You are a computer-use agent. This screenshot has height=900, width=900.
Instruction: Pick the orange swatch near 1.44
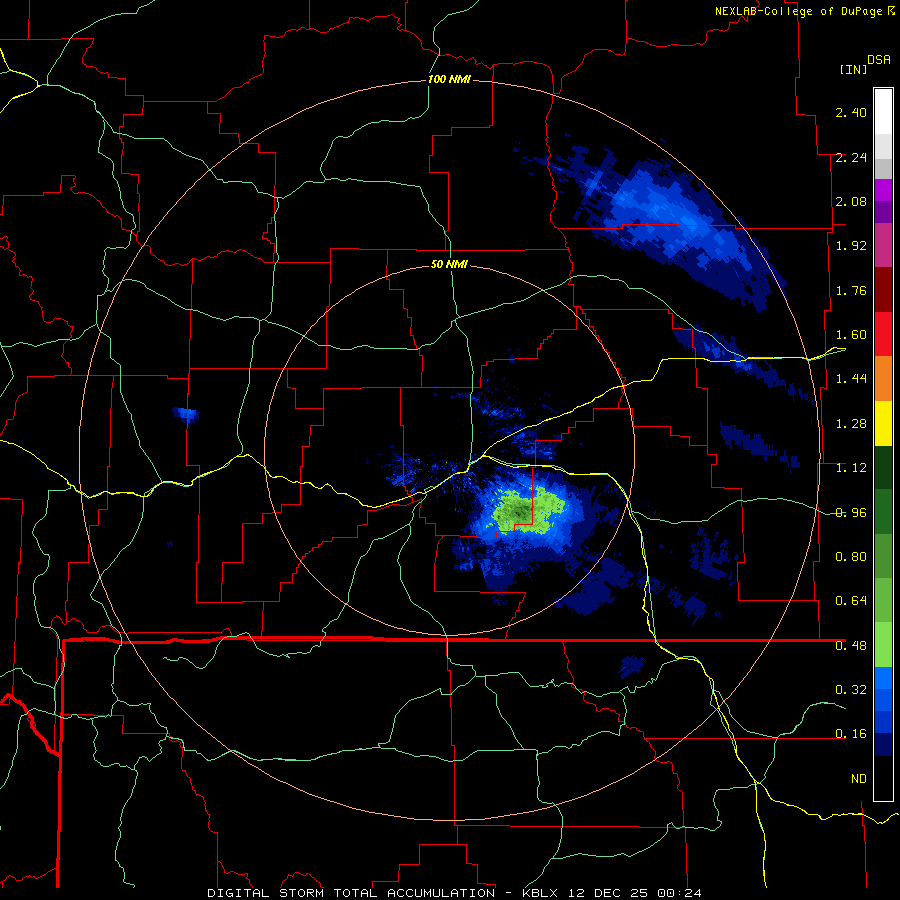coord(883,378)
